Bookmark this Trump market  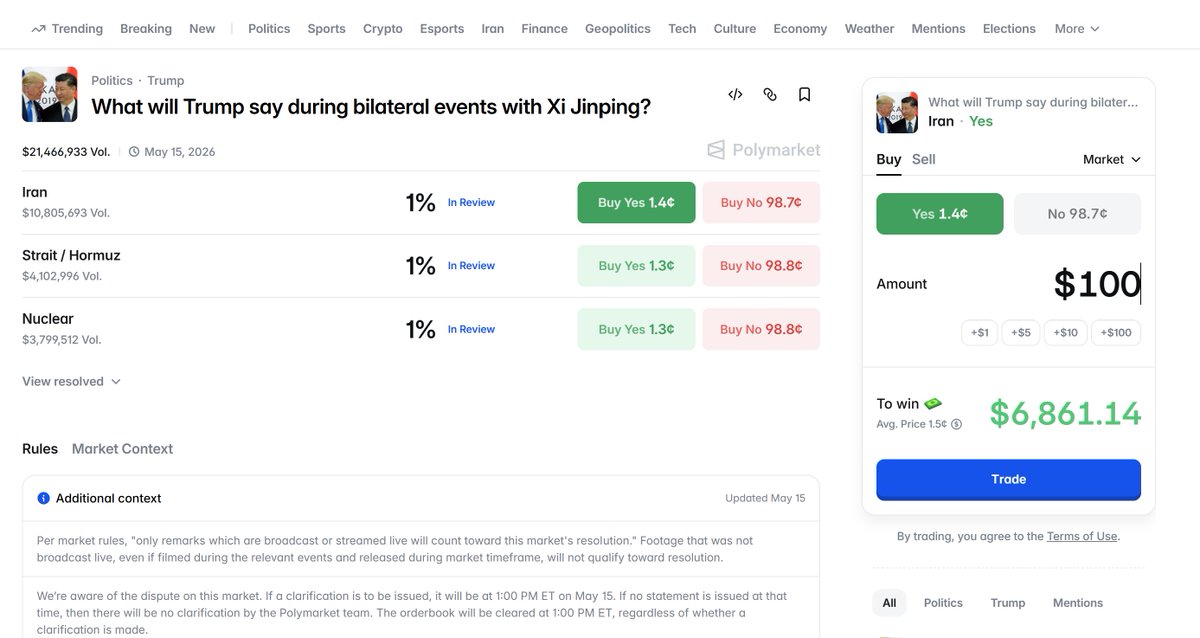coord(804,94)
